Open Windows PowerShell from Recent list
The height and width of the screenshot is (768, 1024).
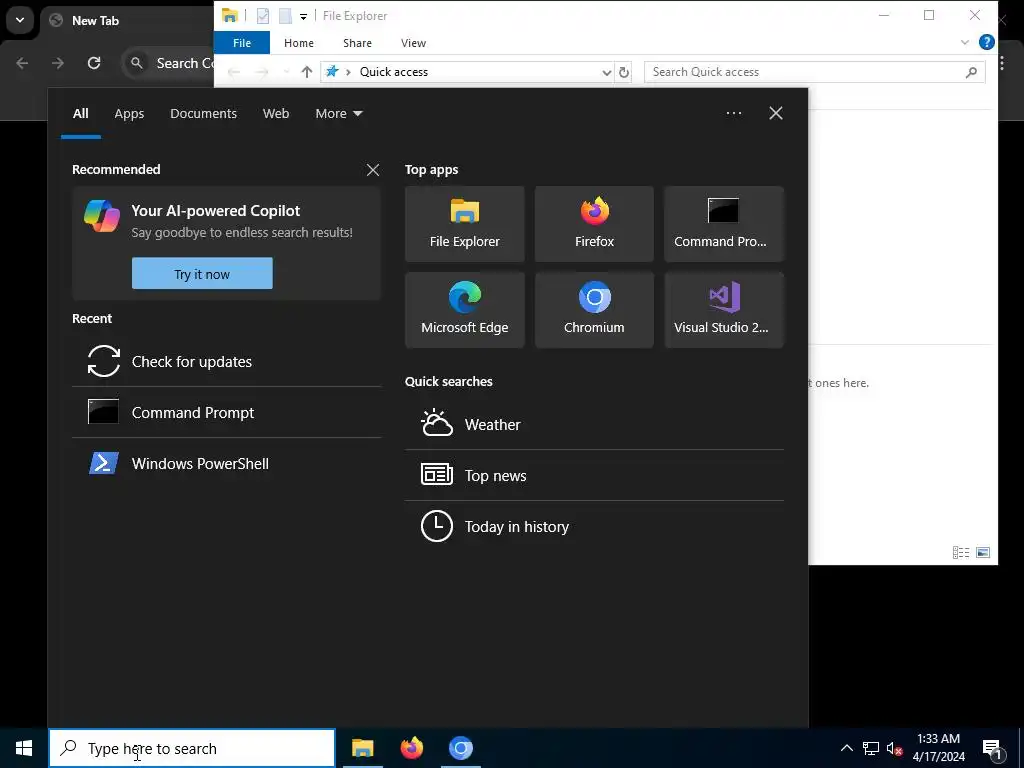(x=227, y=463)
